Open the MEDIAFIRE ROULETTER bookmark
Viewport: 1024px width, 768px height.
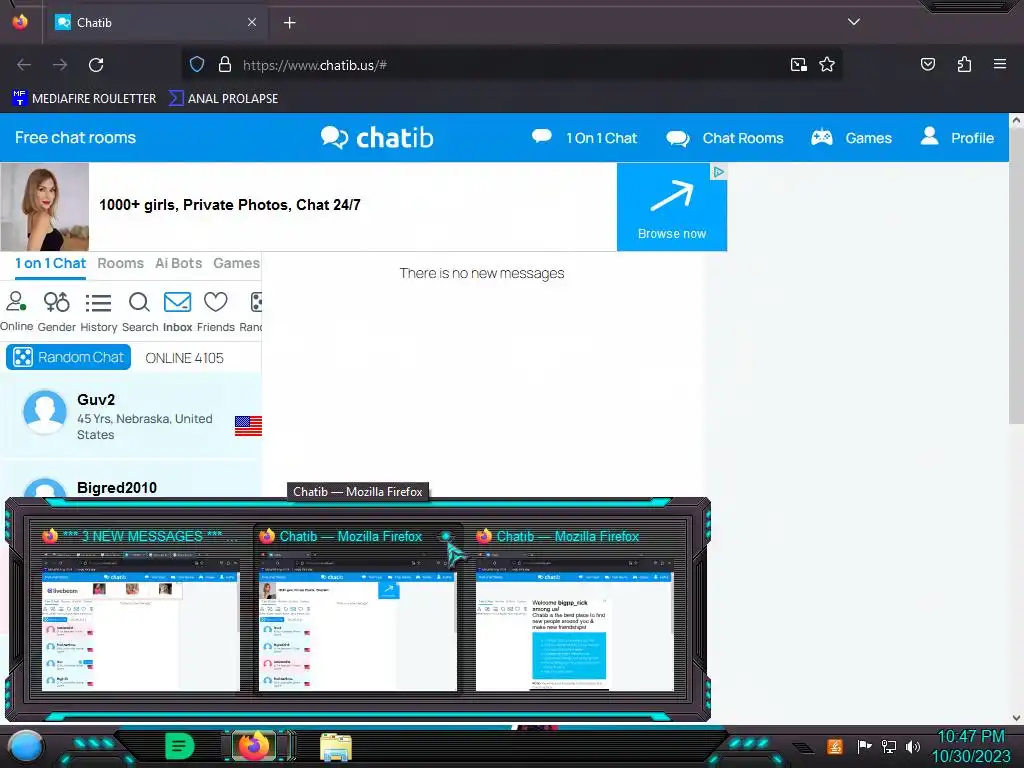84,99
